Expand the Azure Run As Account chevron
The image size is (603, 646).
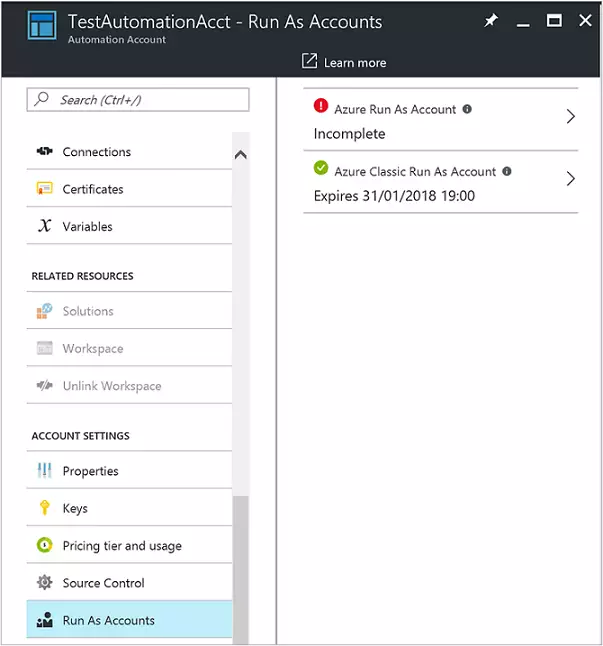click(571, 117)
